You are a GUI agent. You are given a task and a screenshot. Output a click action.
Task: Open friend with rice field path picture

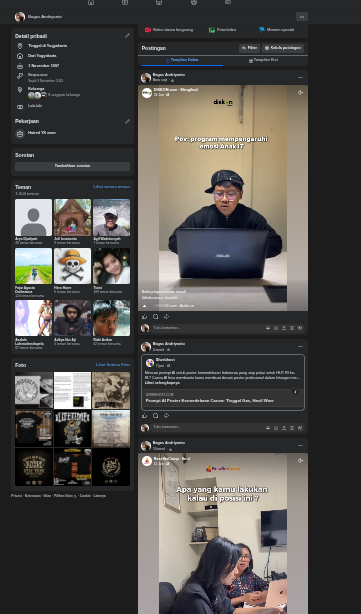(x=33, y=266)
